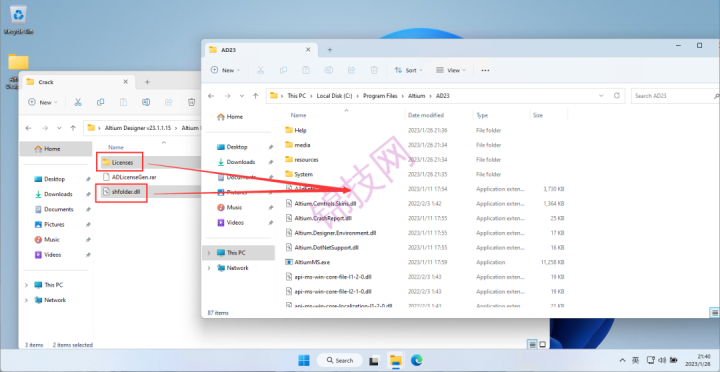Expand Network in Crack window sidebar
The width and height of the screenshot is (720, 372).
27,300
